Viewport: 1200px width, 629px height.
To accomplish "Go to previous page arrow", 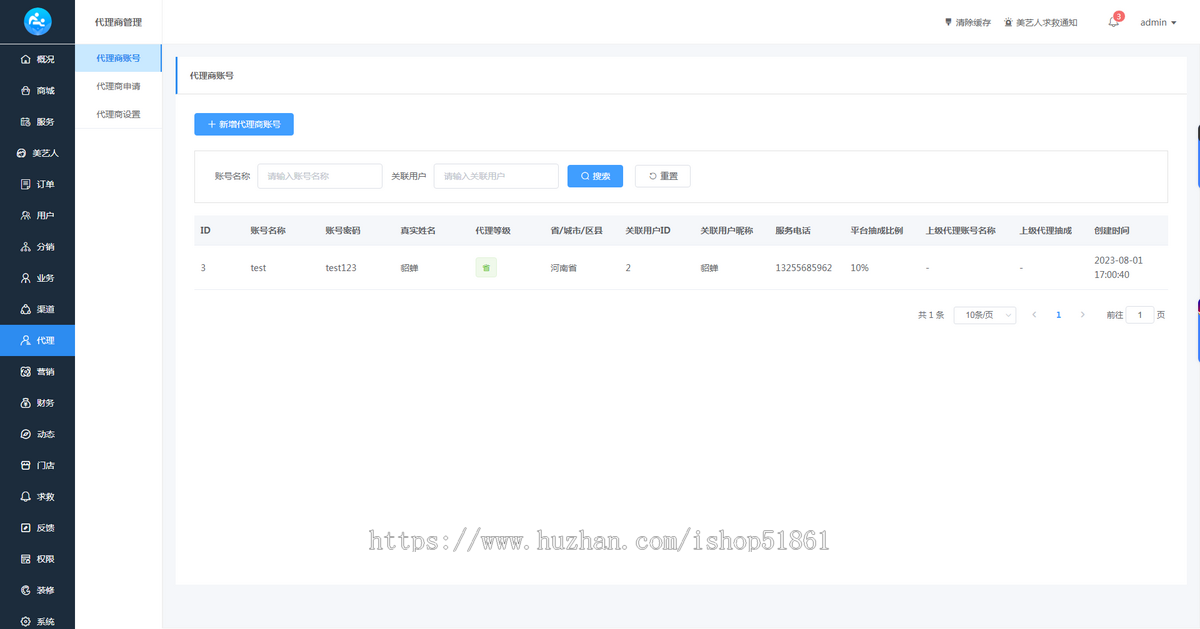I will click(x=1035, y=314).
